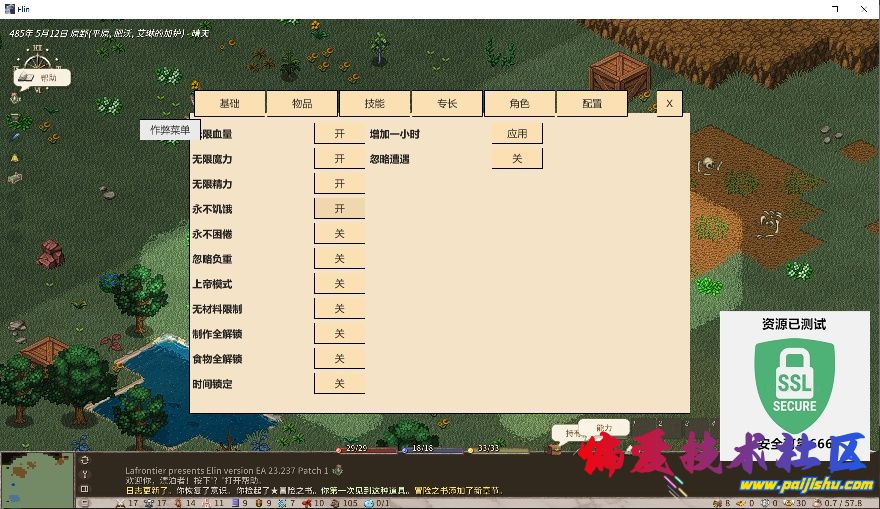Enable time lock (时间锁定) toggle
880x509 pixels.
[339, 384]
